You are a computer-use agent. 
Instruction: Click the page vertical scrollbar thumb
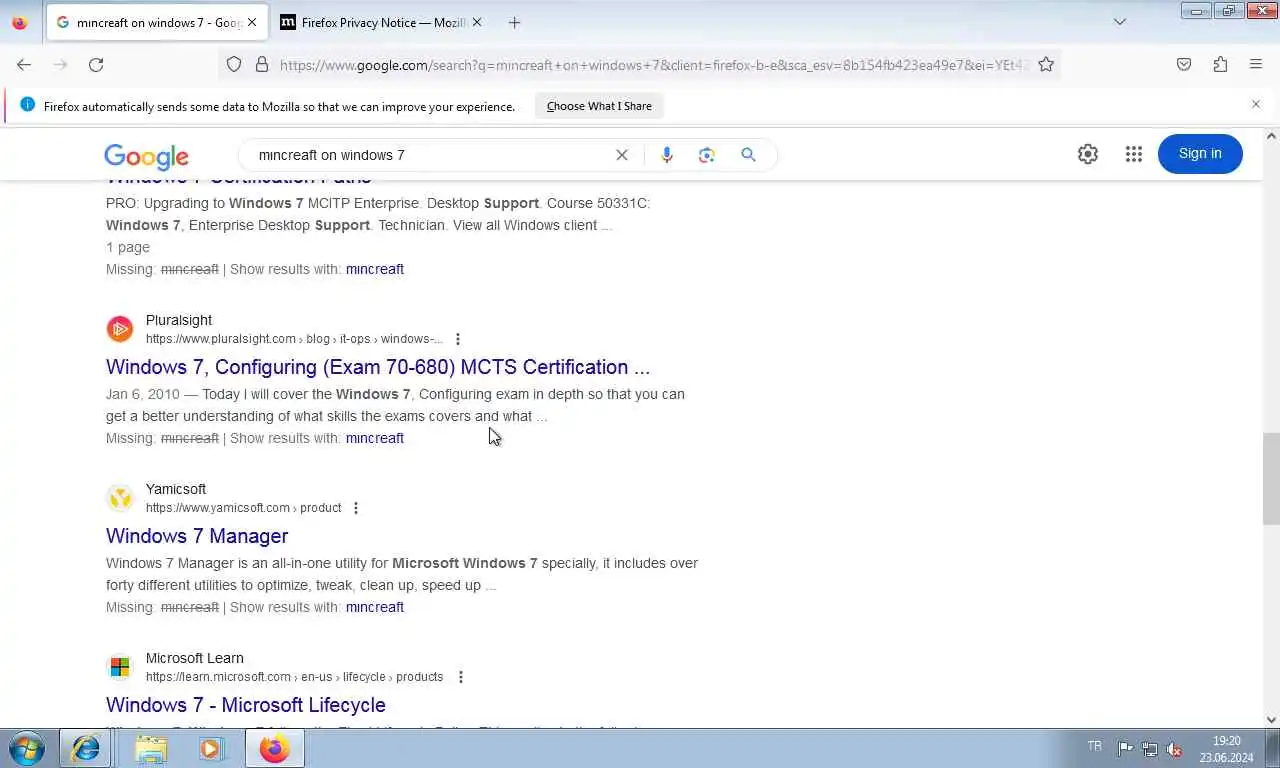(1271, 479)
